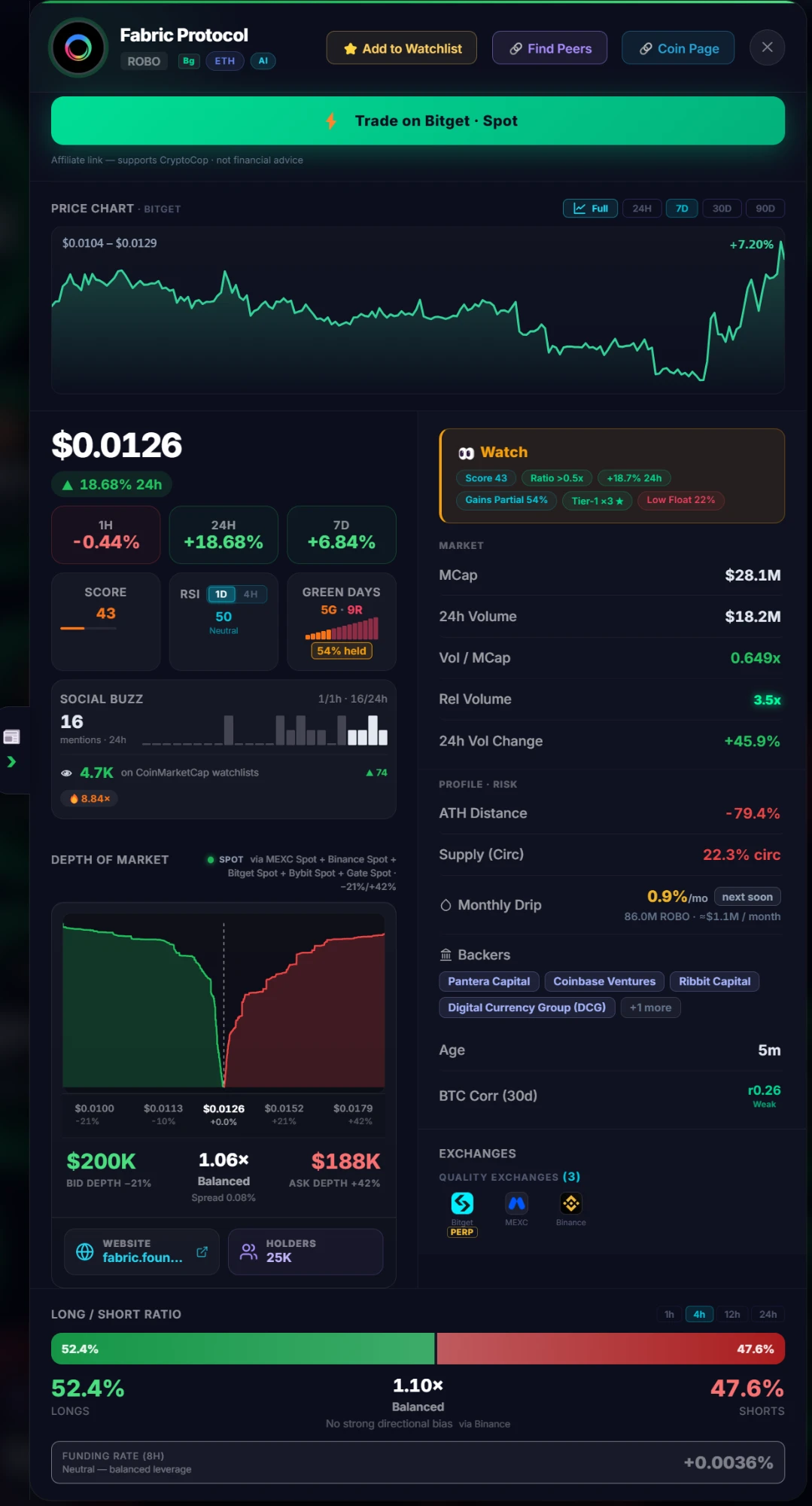
Task: Click the ROBO ticker tag
Action: 144,61
